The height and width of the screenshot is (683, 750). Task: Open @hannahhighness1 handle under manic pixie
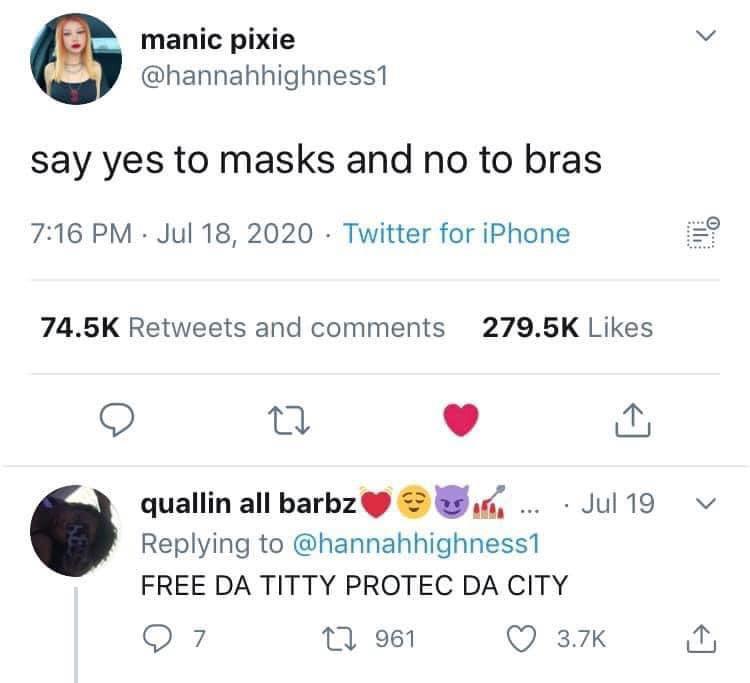[264, 76]
